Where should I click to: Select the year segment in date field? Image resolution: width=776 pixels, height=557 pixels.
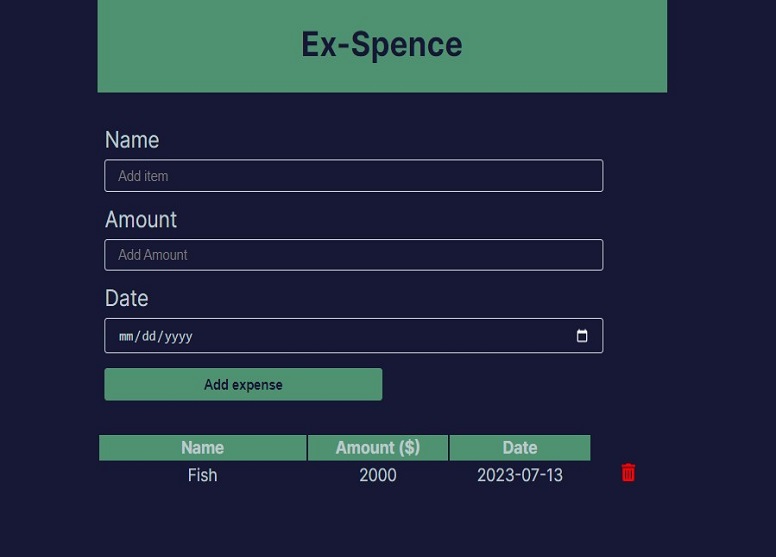(x=178, y=337)
